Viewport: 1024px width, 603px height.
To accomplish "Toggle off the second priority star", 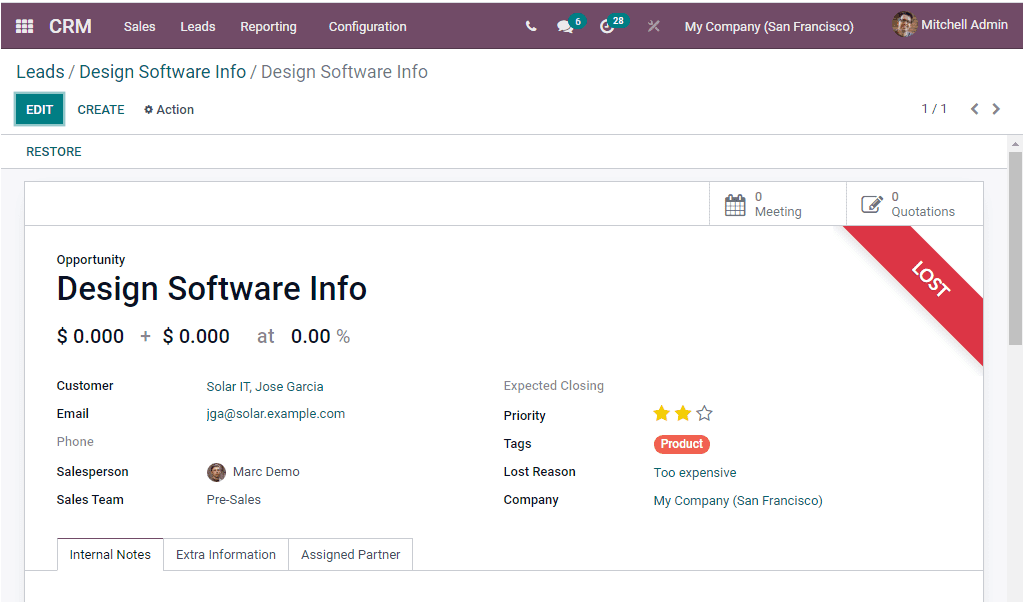I will [x=683, y=411].
